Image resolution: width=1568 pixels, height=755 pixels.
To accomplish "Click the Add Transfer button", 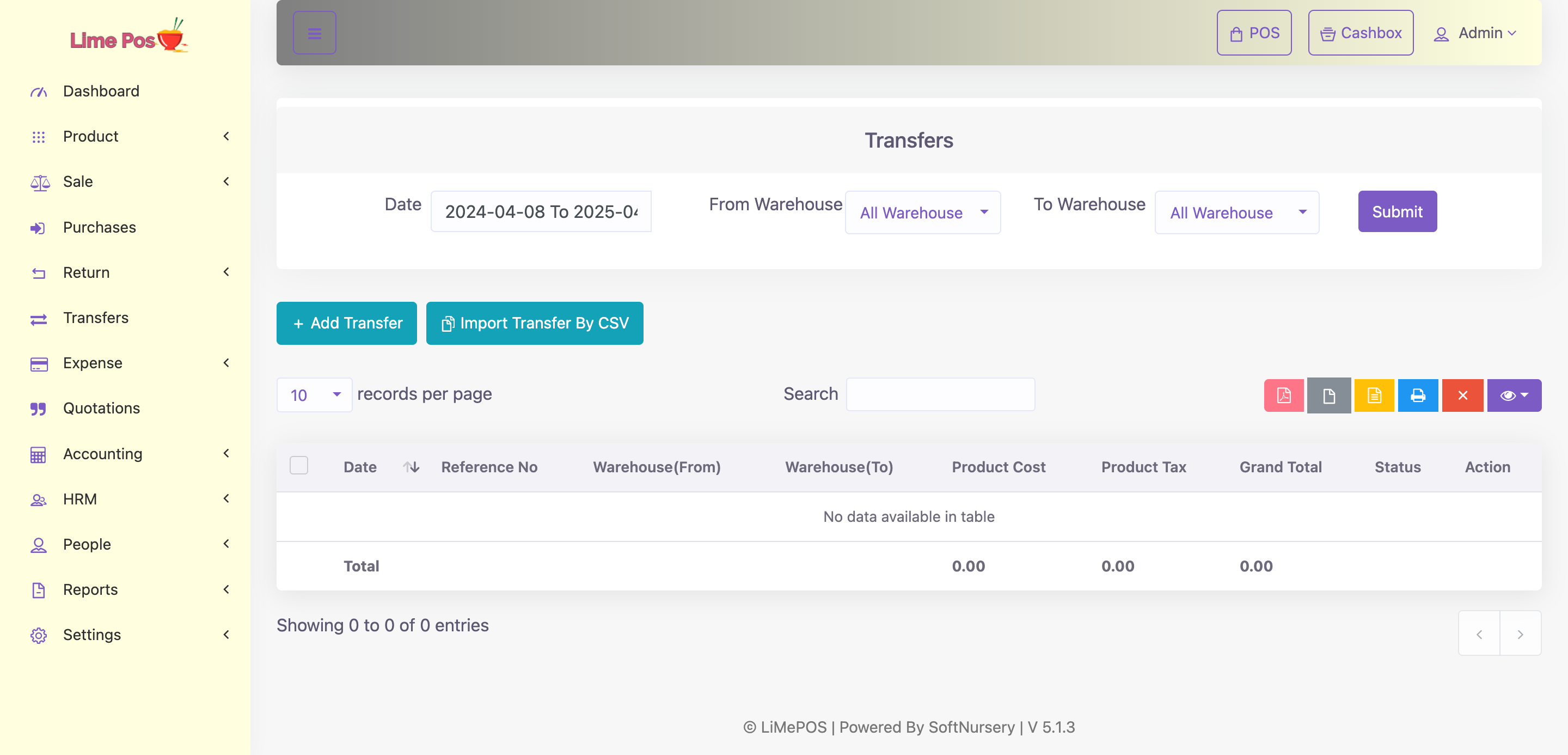I will 346,324.
